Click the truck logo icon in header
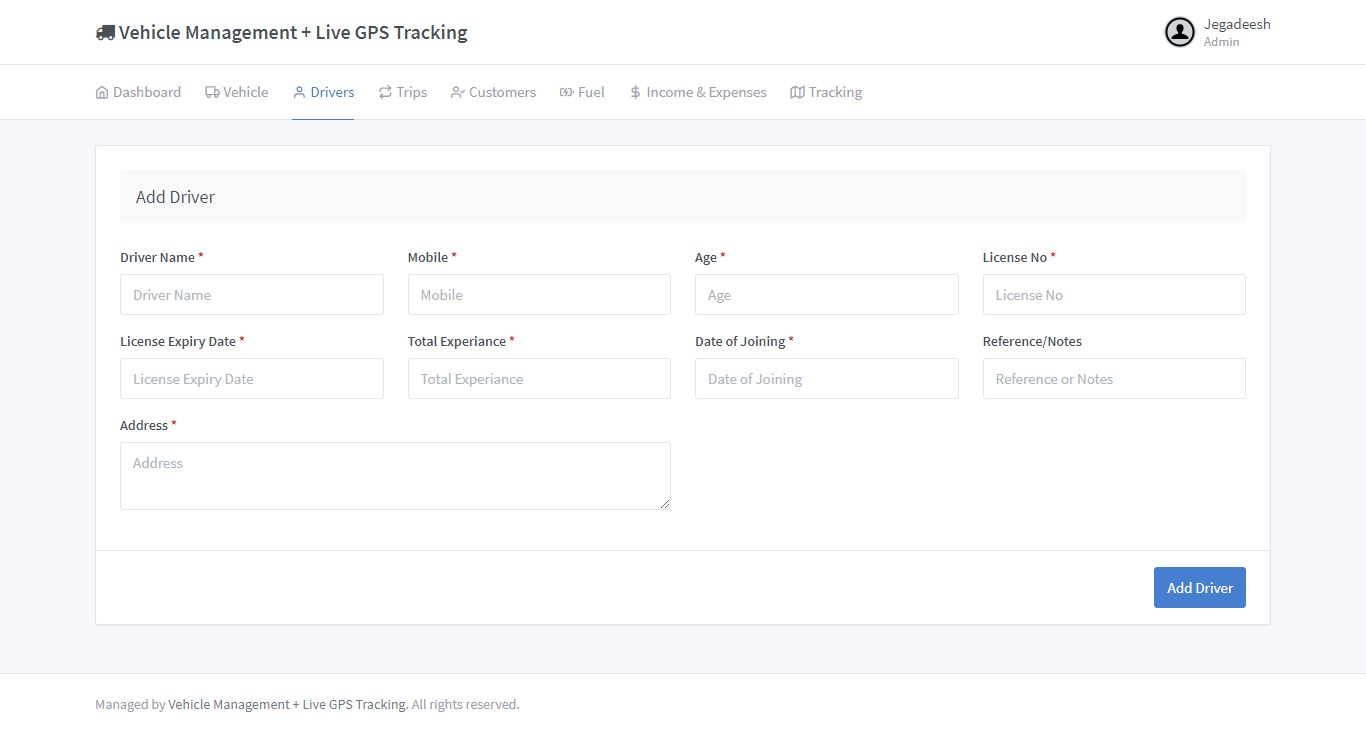Screen dimensions: 1366x735 click(105, 33)
